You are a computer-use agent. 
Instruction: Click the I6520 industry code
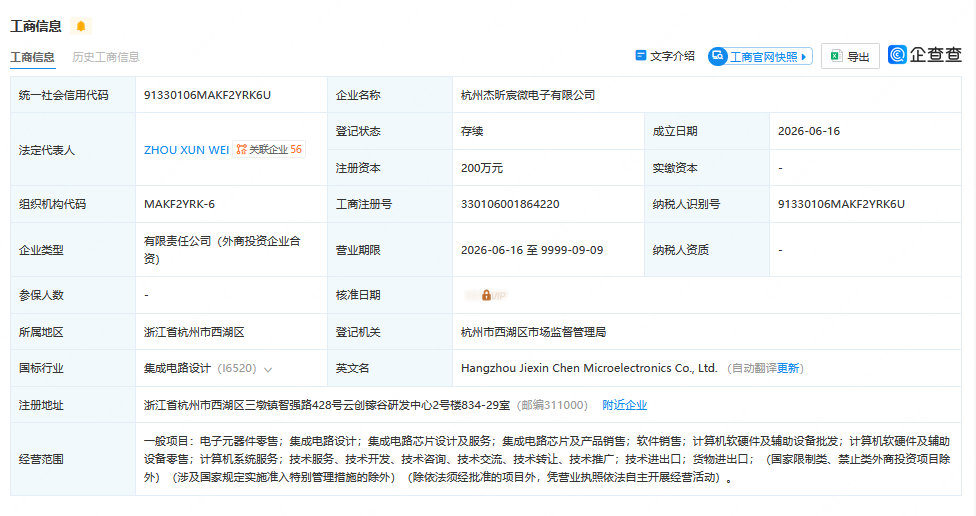[x=237, y=368]
